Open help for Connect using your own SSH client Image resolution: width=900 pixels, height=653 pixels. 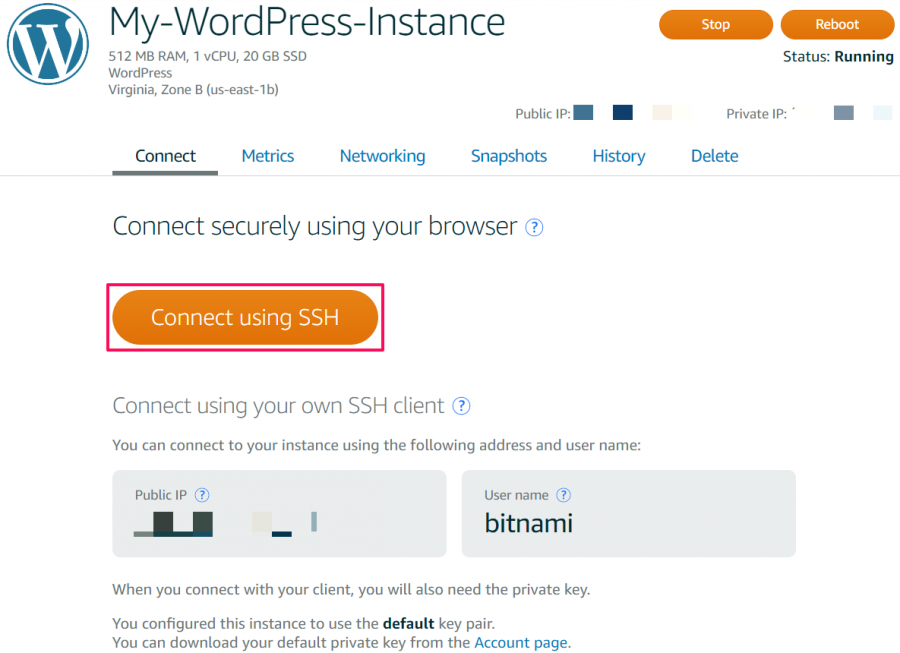(x=461, y=406)
